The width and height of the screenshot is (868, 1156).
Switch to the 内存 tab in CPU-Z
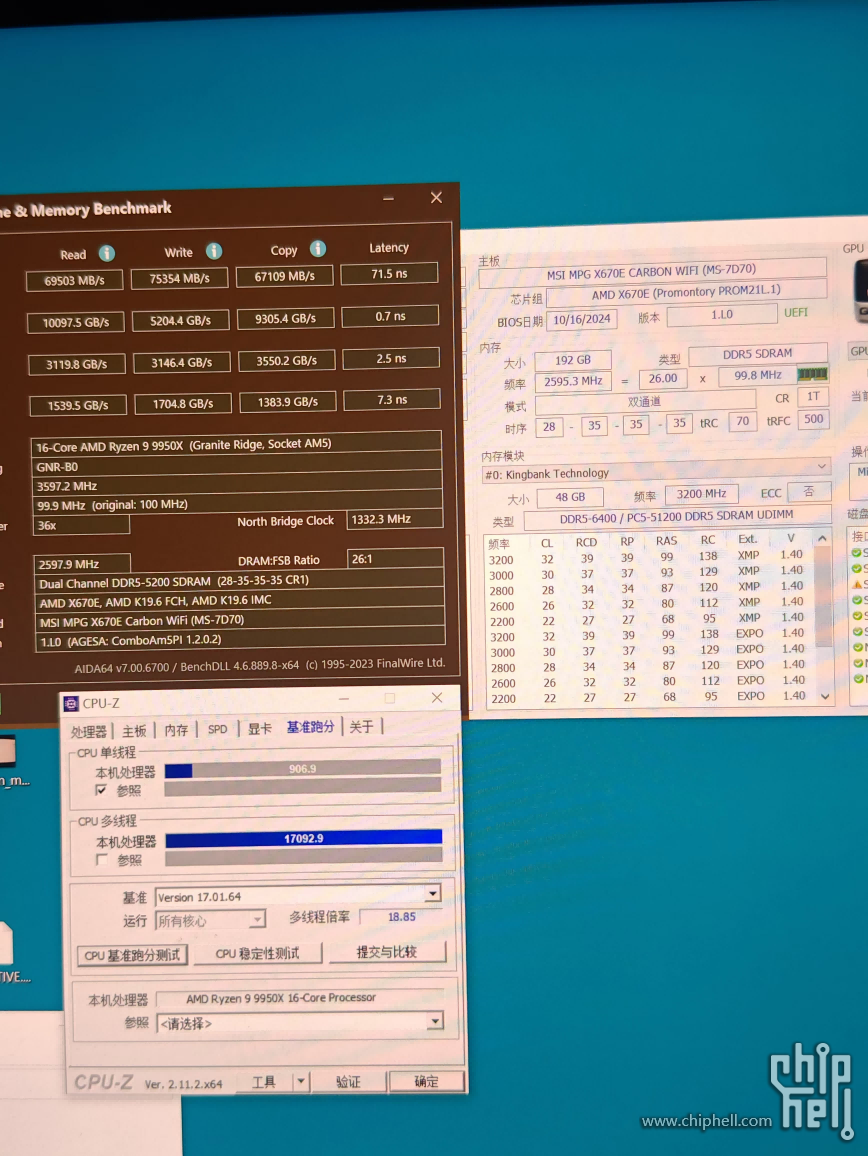[x=176, y=730]
